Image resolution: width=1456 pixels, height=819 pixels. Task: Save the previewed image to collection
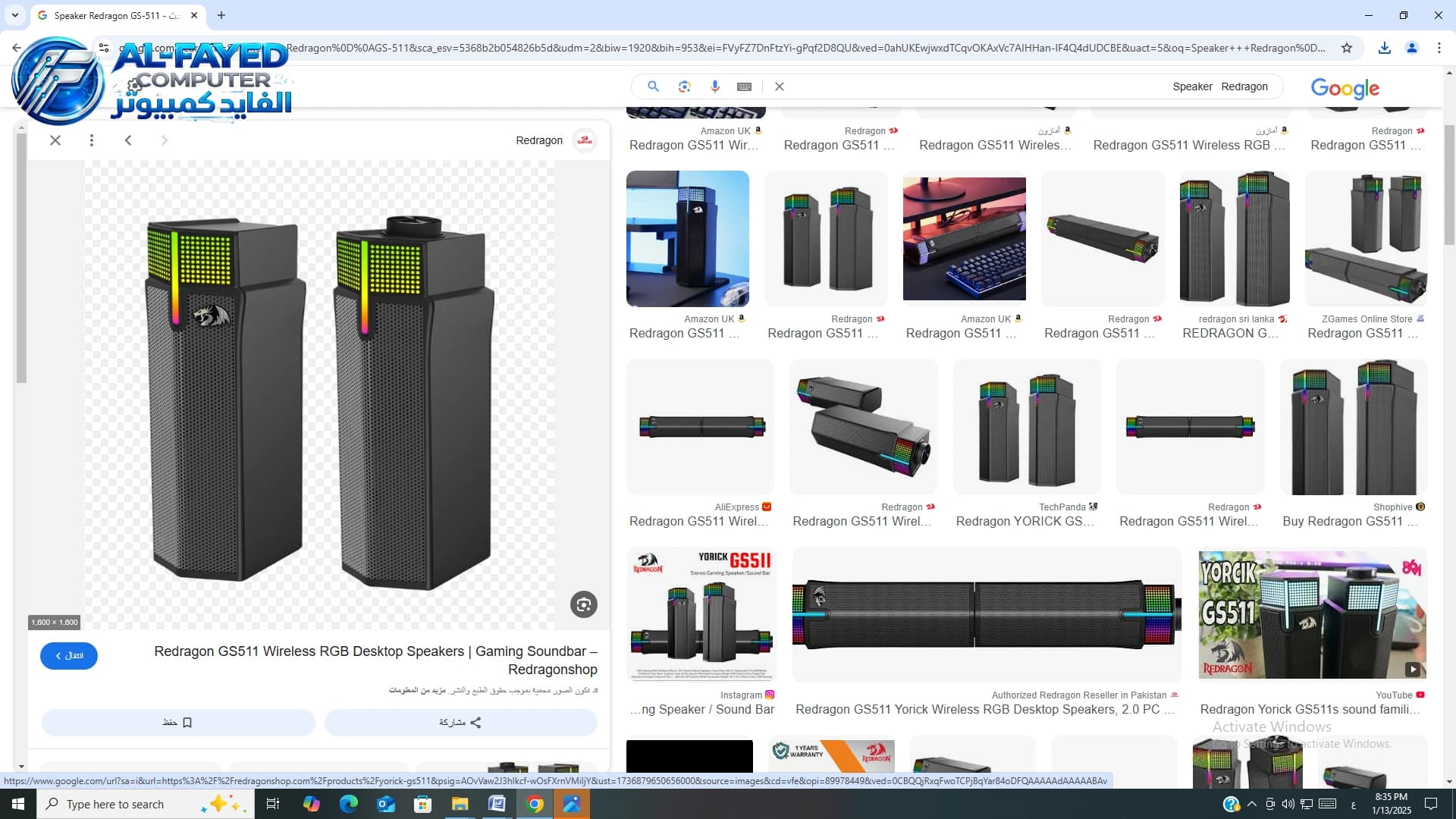point(178,723)
